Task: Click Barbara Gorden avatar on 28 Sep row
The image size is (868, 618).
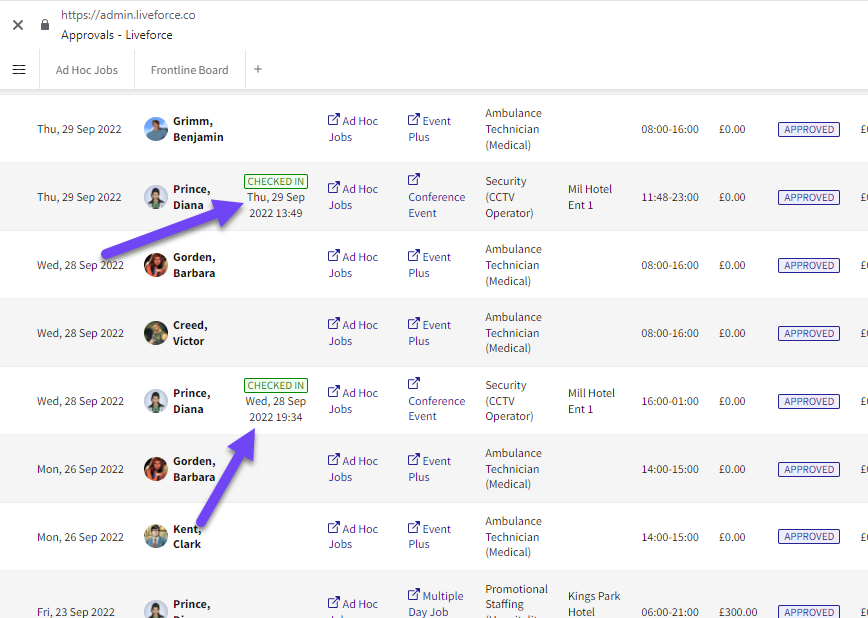Action: (x=156, y=265)
